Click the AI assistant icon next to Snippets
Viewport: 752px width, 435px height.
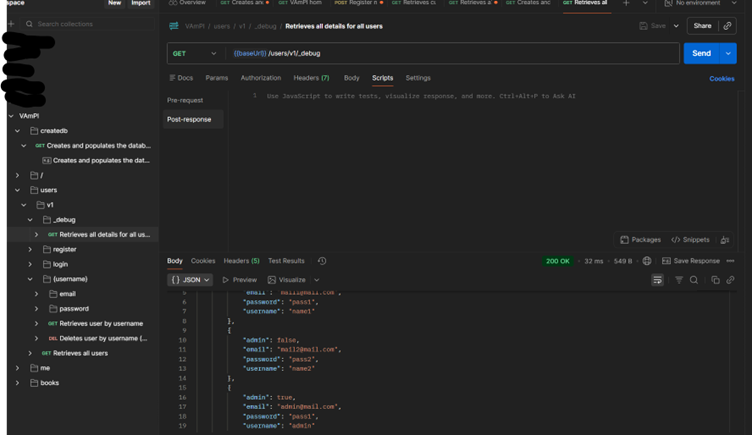[725, 240]
